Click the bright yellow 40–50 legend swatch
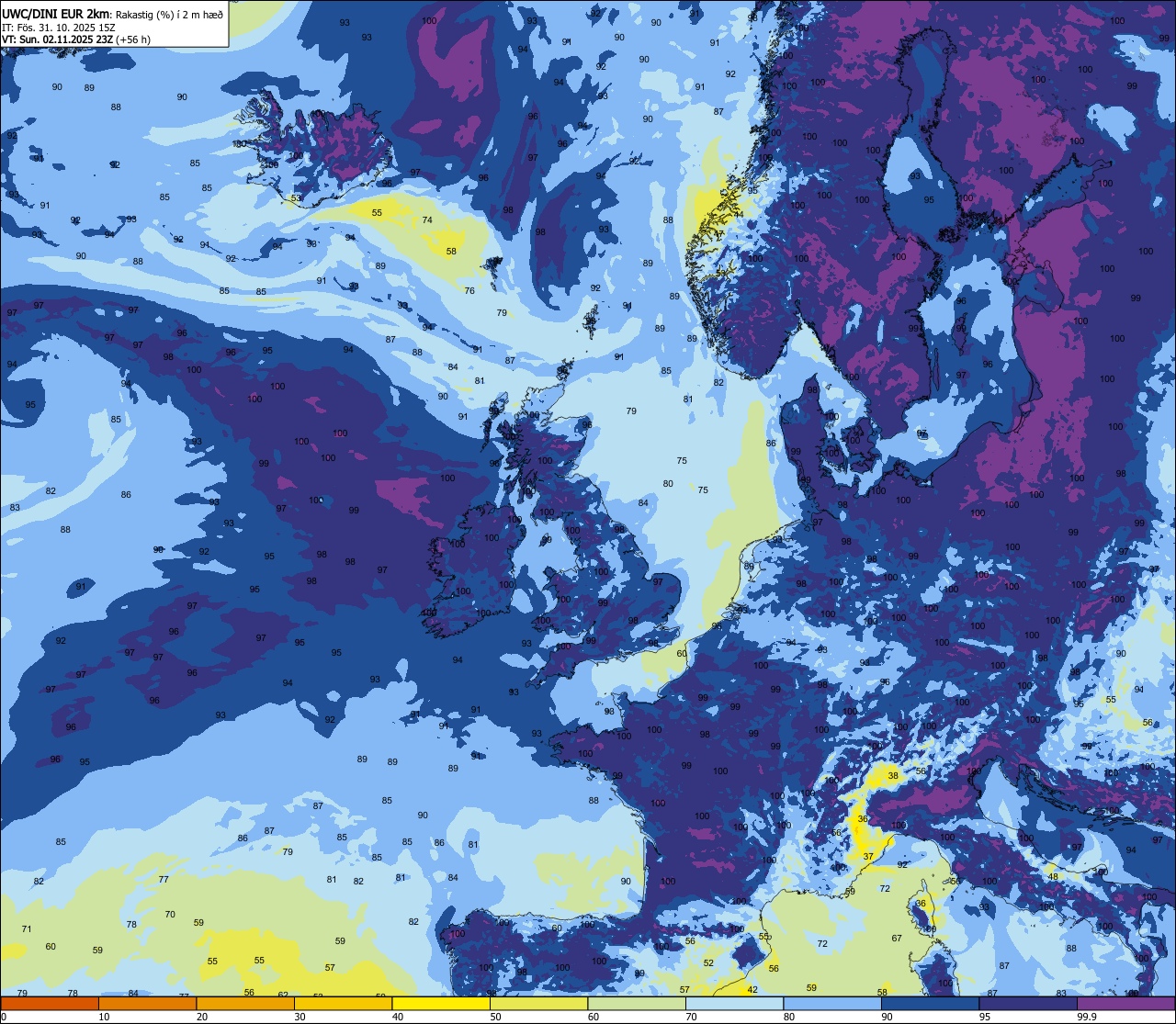This screenshot has width=1176, height=1024. (441, 1003)
